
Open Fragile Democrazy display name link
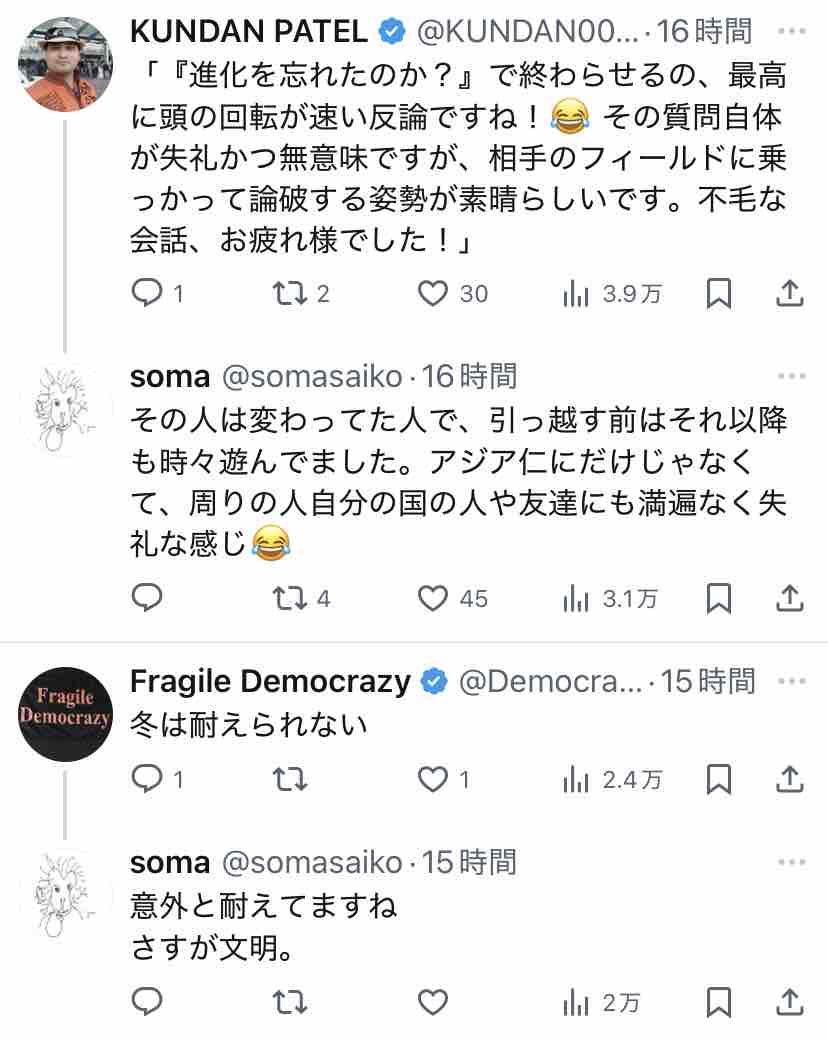point(270,682)
